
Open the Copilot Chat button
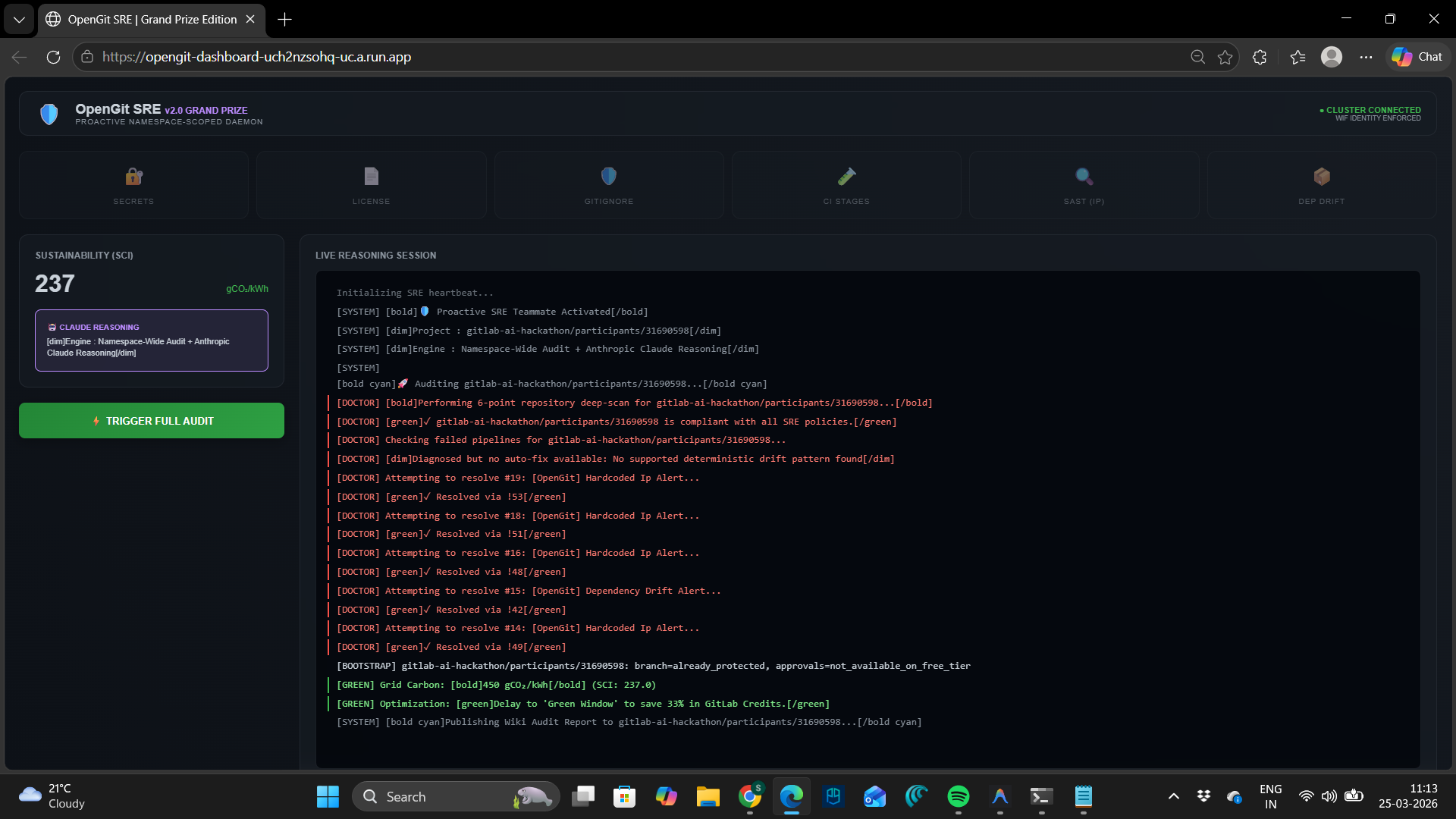tap(1417, 57)
